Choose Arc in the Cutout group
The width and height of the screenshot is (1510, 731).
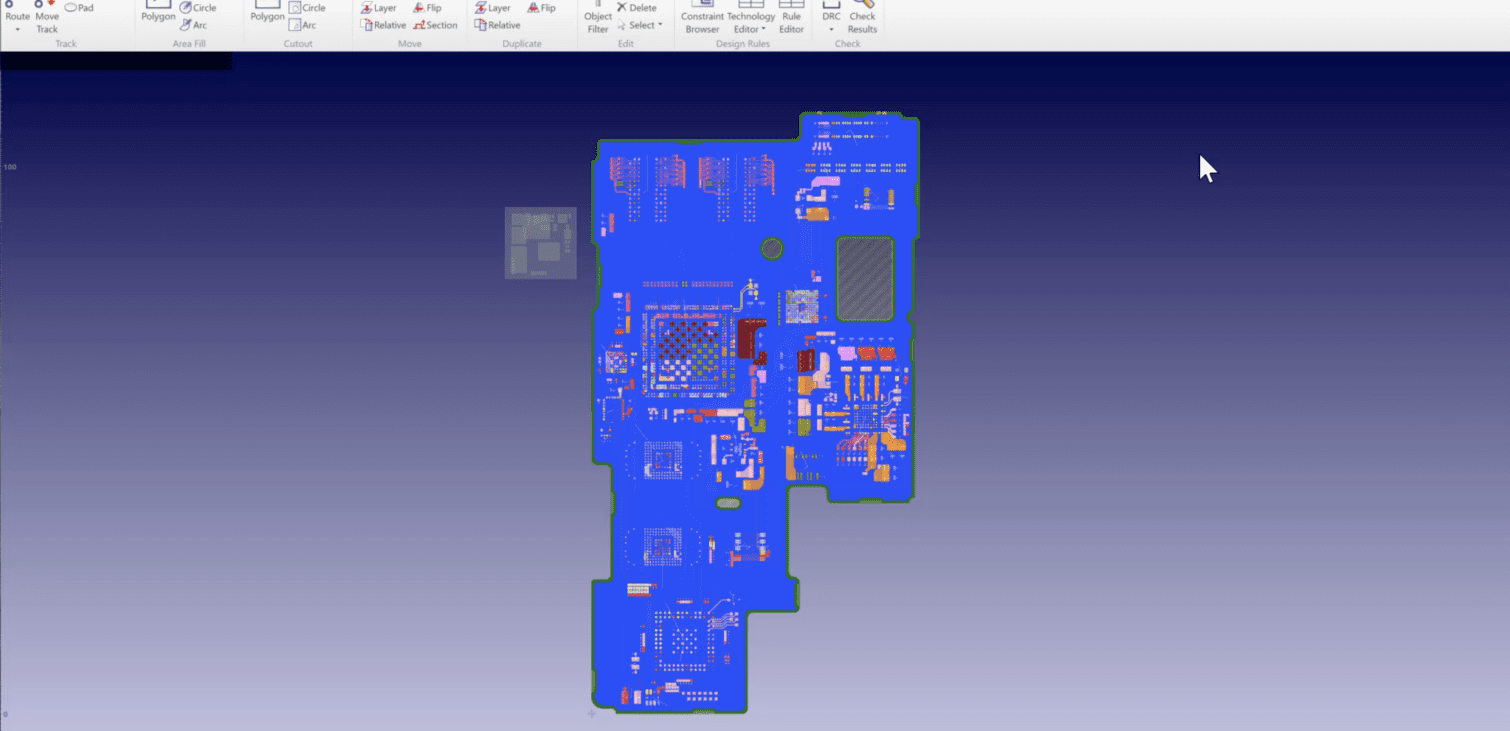(303, 25)
